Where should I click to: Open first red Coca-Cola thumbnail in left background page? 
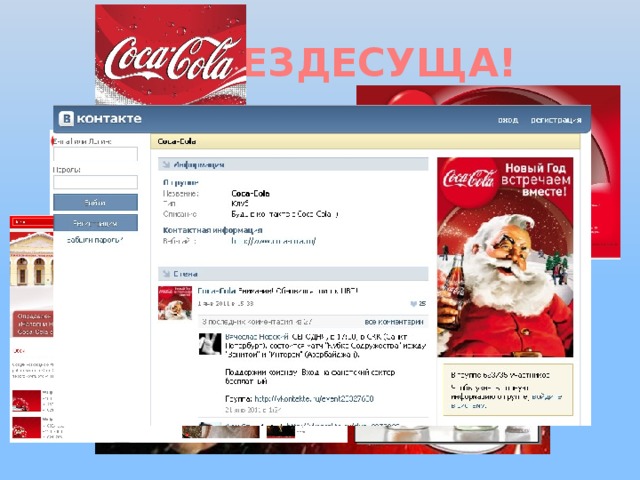pyautogui.click(x=27, y=400)
